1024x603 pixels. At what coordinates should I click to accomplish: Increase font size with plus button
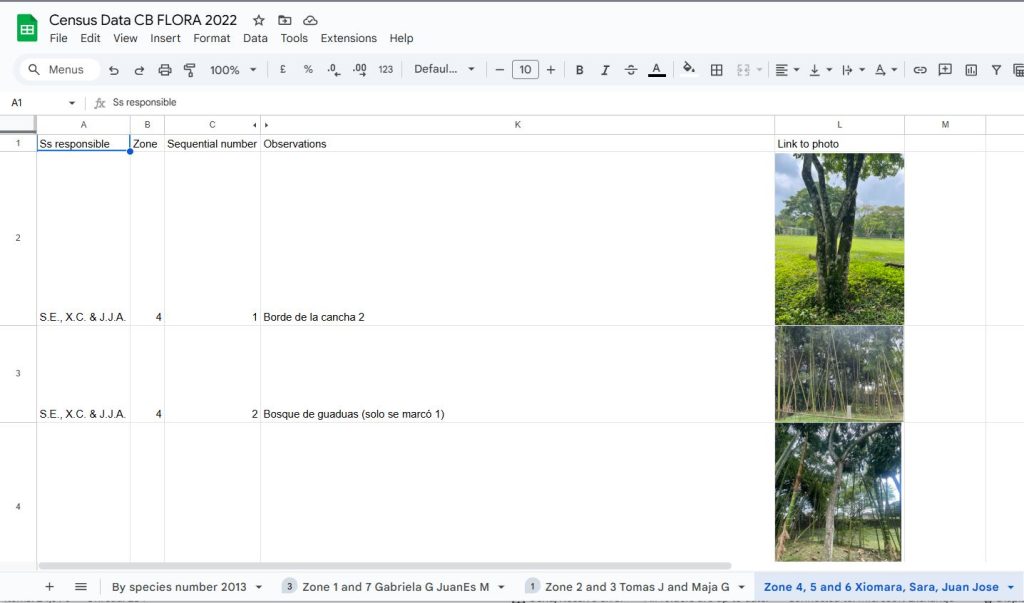click(x=550, y=70)
